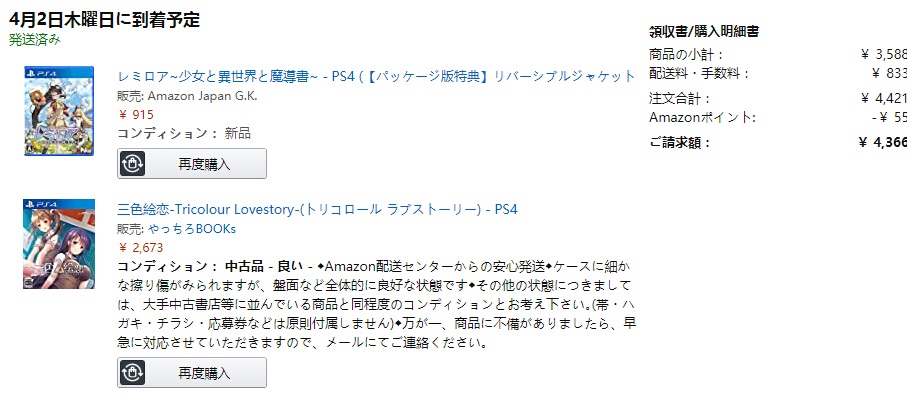Click the ご請求額 label in the summary
The width and height of the screenshot is (907, 400).
point(680,142)
